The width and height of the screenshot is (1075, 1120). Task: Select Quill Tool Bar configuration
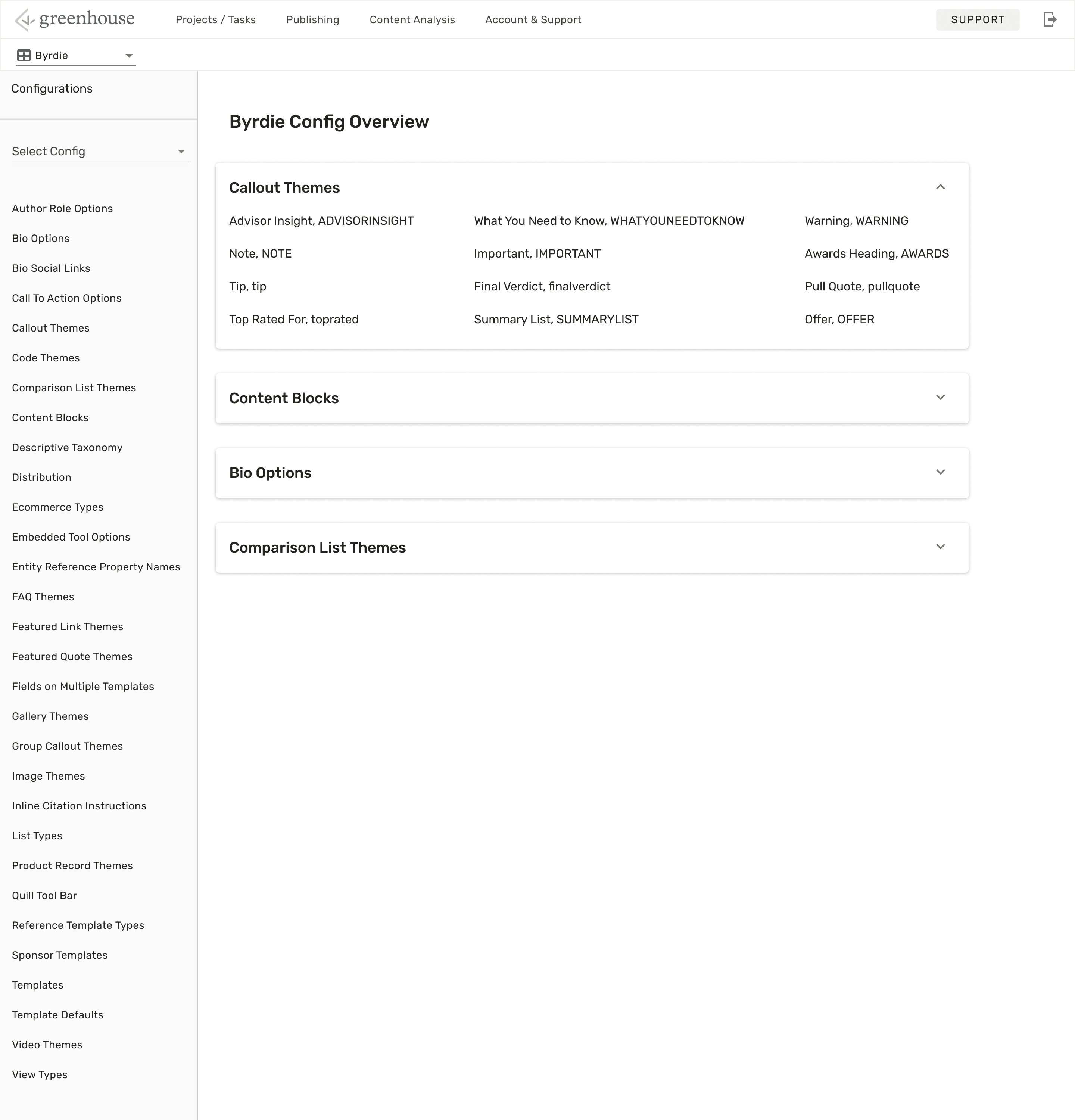(x=44, y=895)
